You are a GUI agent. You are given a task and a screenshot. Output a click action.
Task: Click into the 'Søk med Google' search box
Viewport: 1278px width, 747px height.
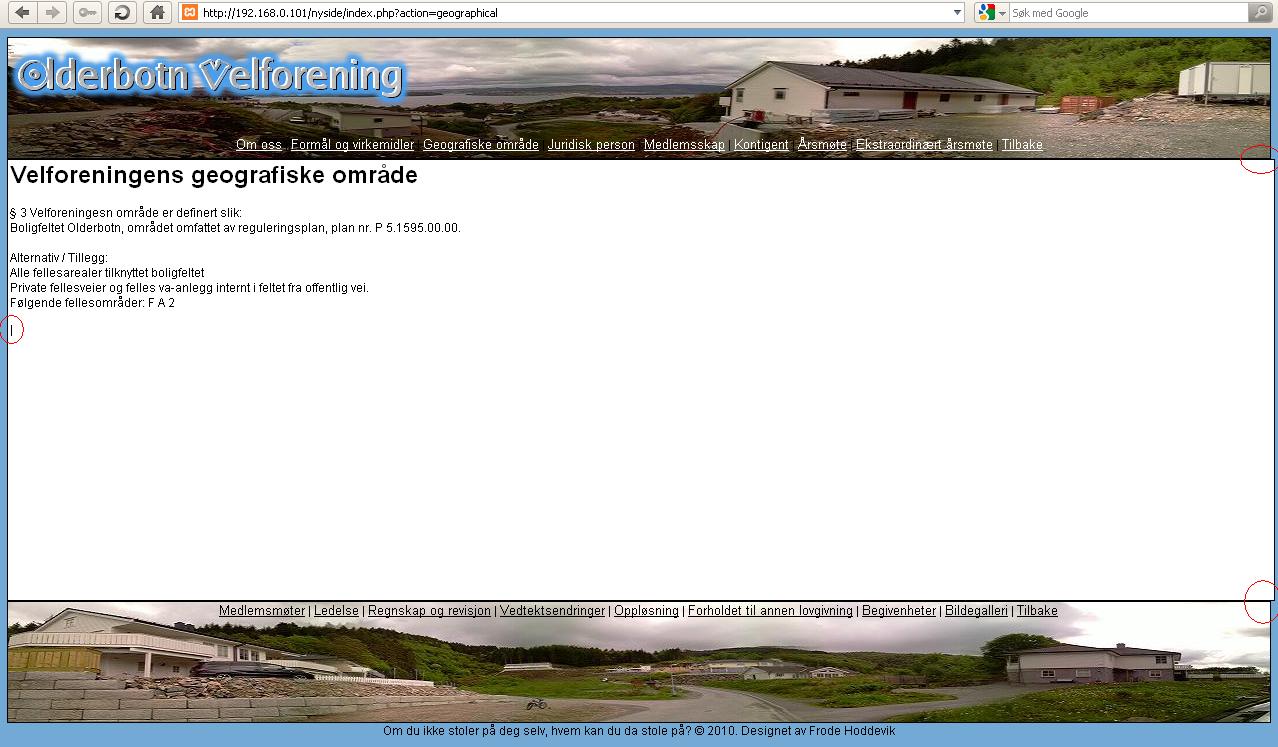pos(1128,13)
